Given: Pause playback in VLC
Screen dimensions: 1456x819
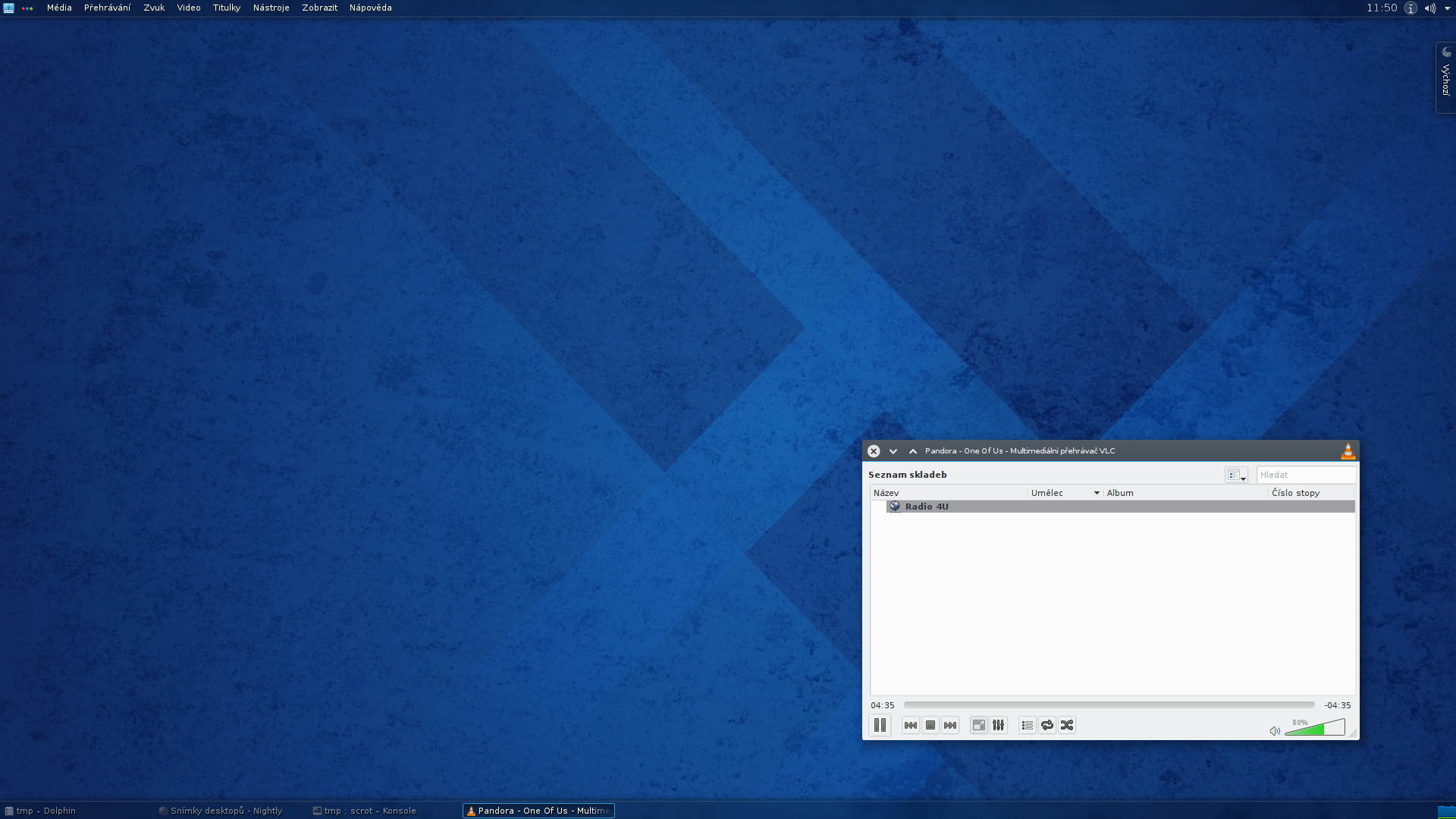Looking at the screenshot, I should pos(880,726).
